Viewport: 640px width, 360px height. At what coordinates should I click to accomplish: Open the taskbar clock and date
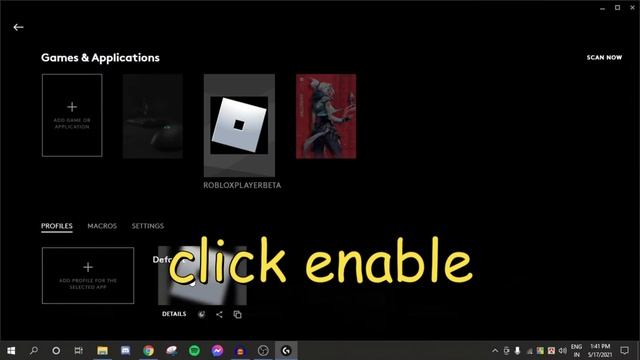click(x=600, y=350)
